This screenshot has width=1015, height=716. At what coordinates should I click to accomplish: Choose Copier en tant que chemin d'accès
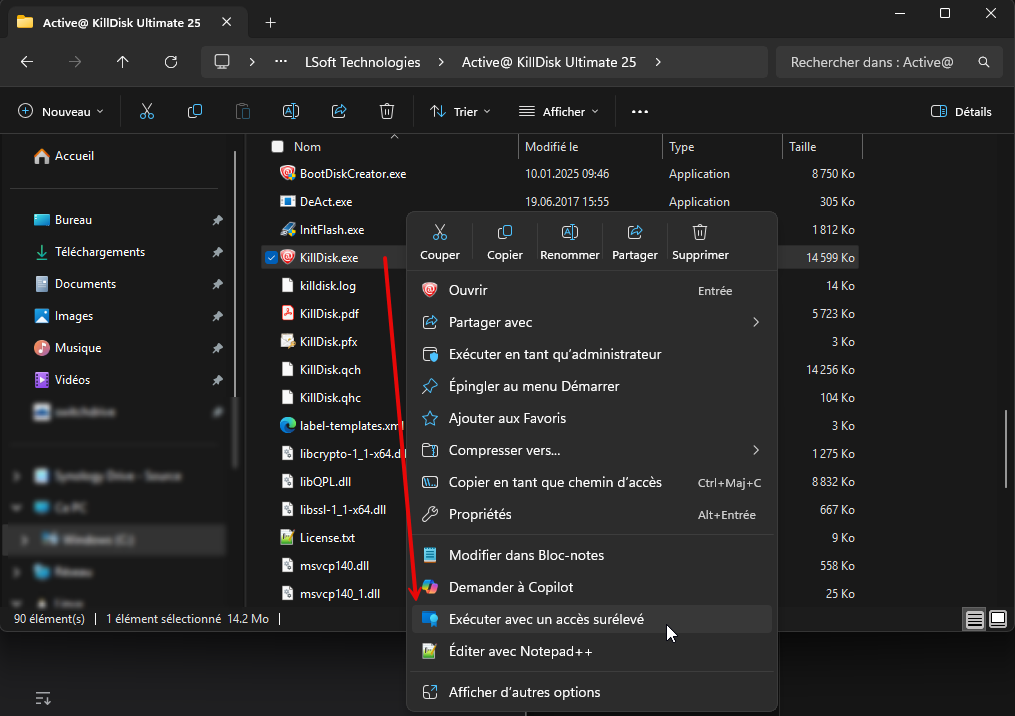click(x=592, y=482)
